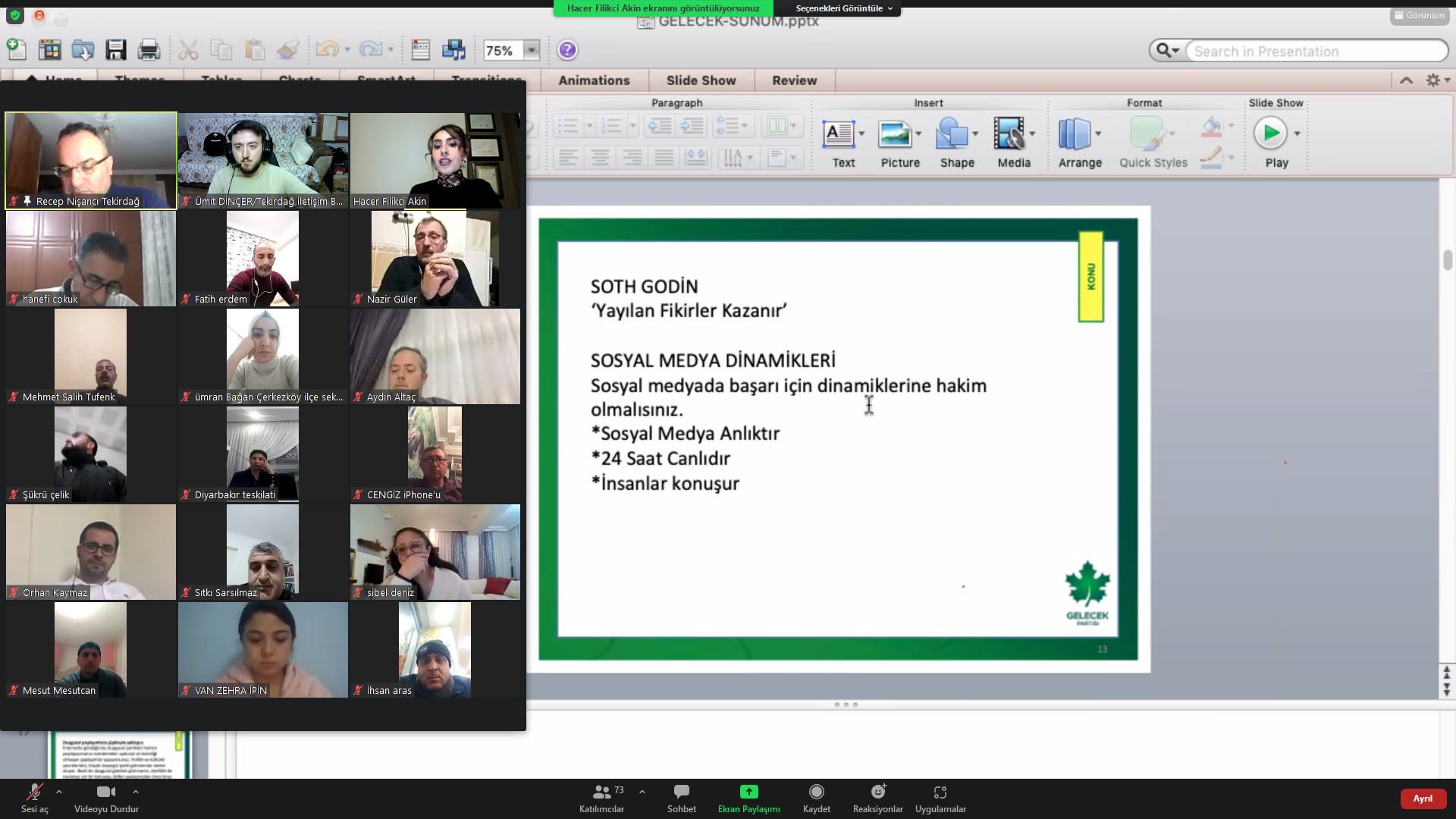This screenshot has height=819, width=1456.
Task: Open the PowerPoint Help question icon
Action: coord(567,50)
